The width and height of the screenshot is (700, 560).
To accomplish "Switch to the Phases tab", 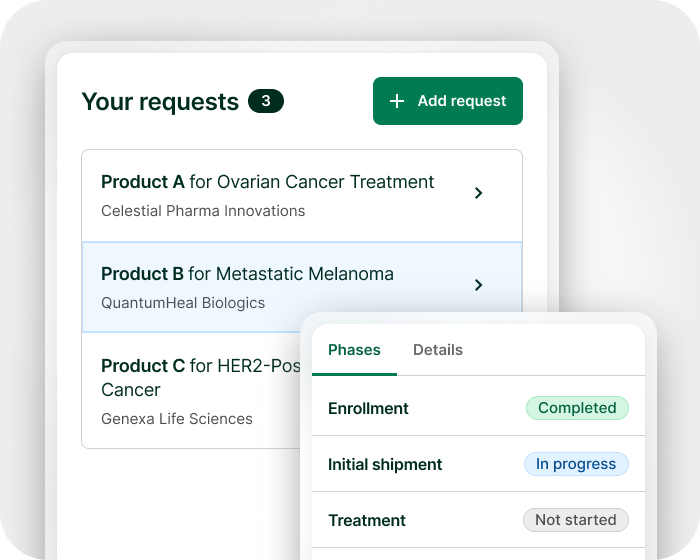I will click(x=354, y=350).
